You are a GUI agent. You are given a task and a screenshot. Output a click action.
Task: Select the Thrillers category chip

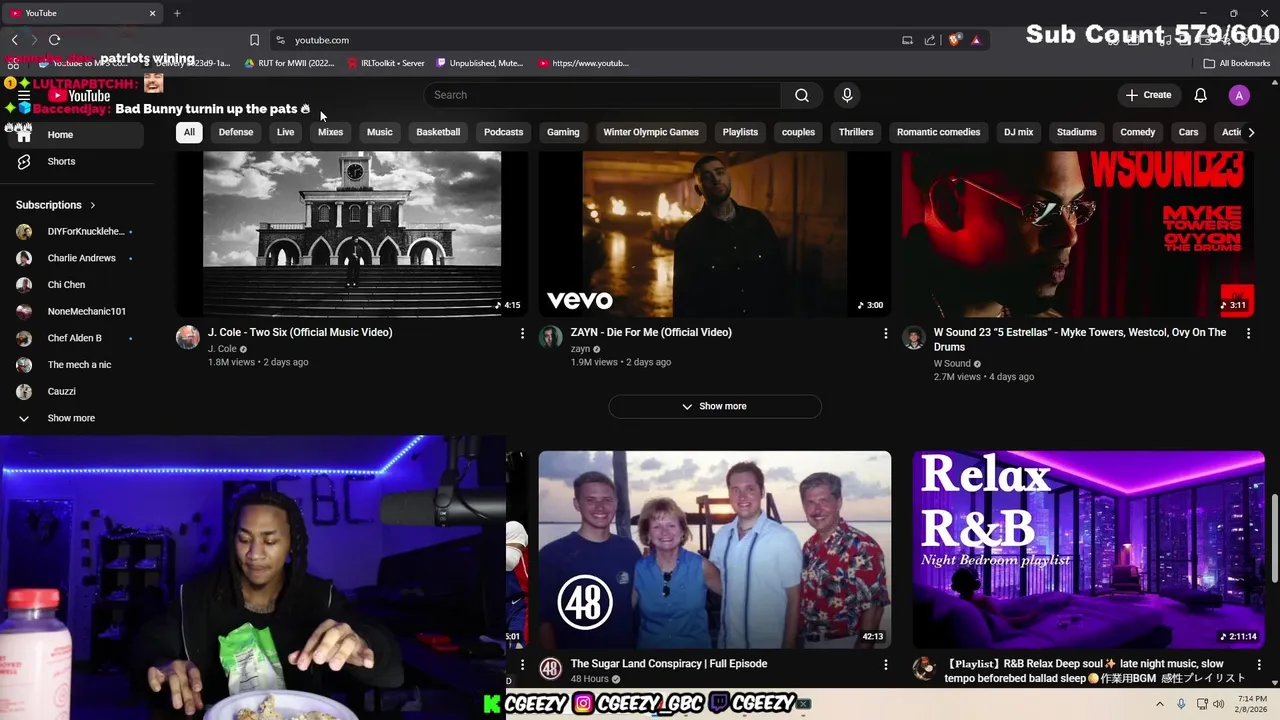pos(856,132)
